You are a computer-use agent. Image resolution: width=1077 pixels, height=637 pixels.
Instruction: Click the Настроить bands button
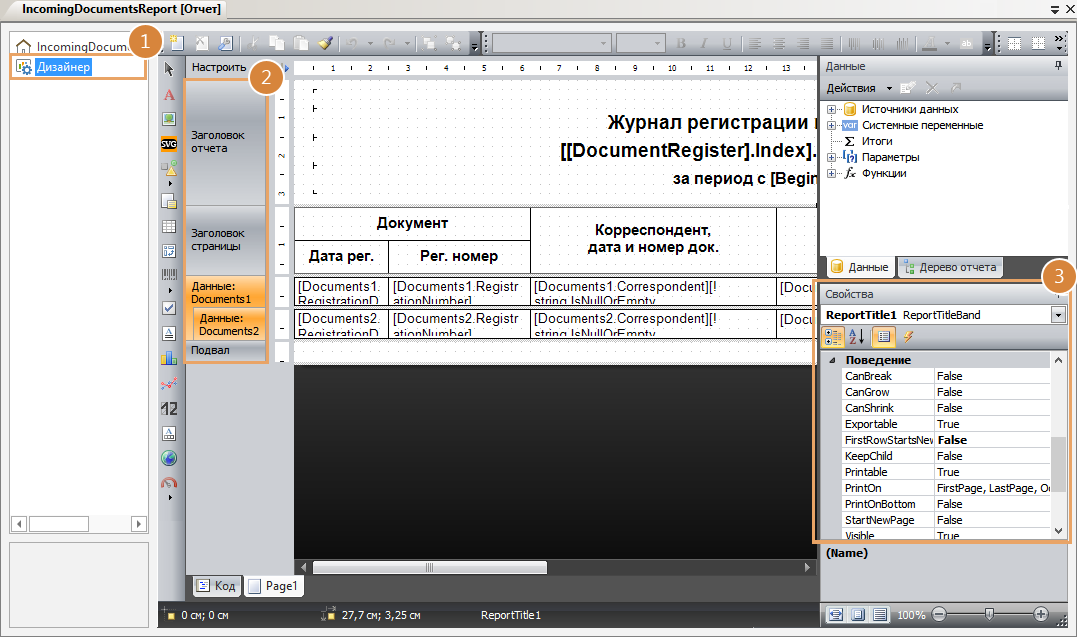218,68
